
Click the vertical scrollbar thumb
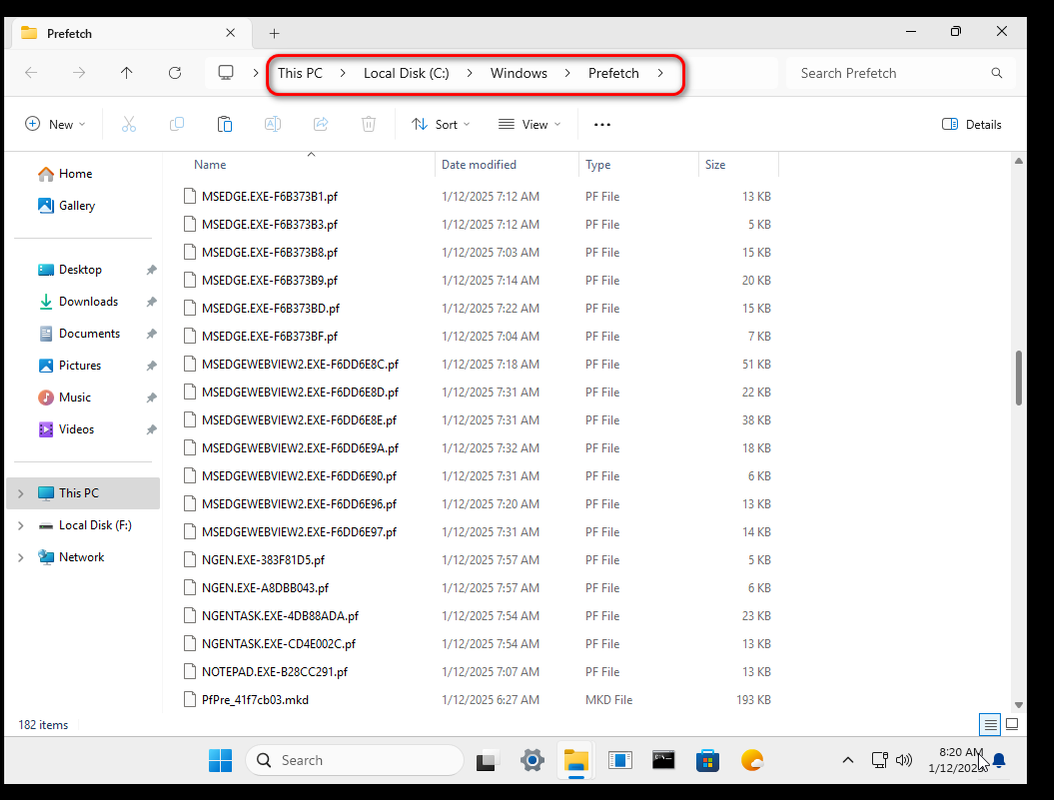click(x=1018, y=377)
